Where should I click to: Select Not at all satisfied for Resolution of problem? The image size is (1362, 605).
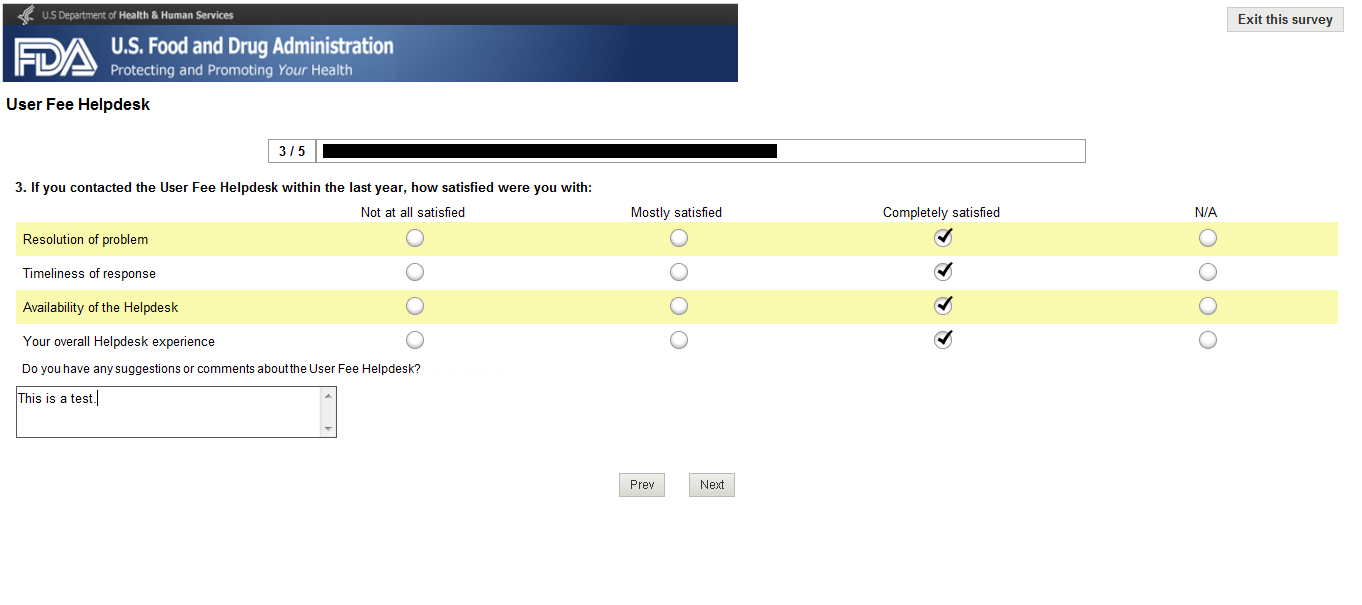(415, 238)
